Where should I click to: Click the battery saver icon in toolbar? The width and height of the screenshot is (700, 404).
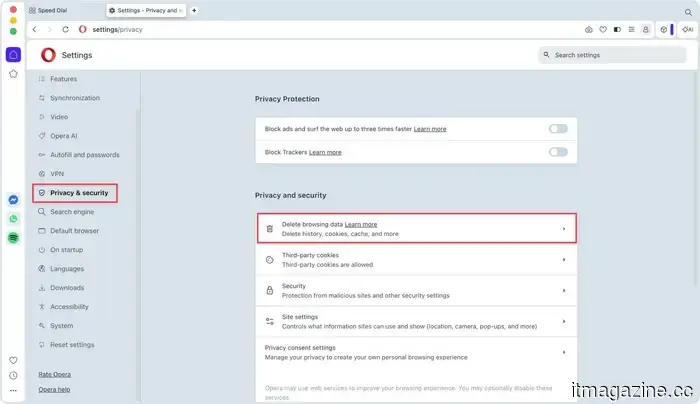[617, 29]
